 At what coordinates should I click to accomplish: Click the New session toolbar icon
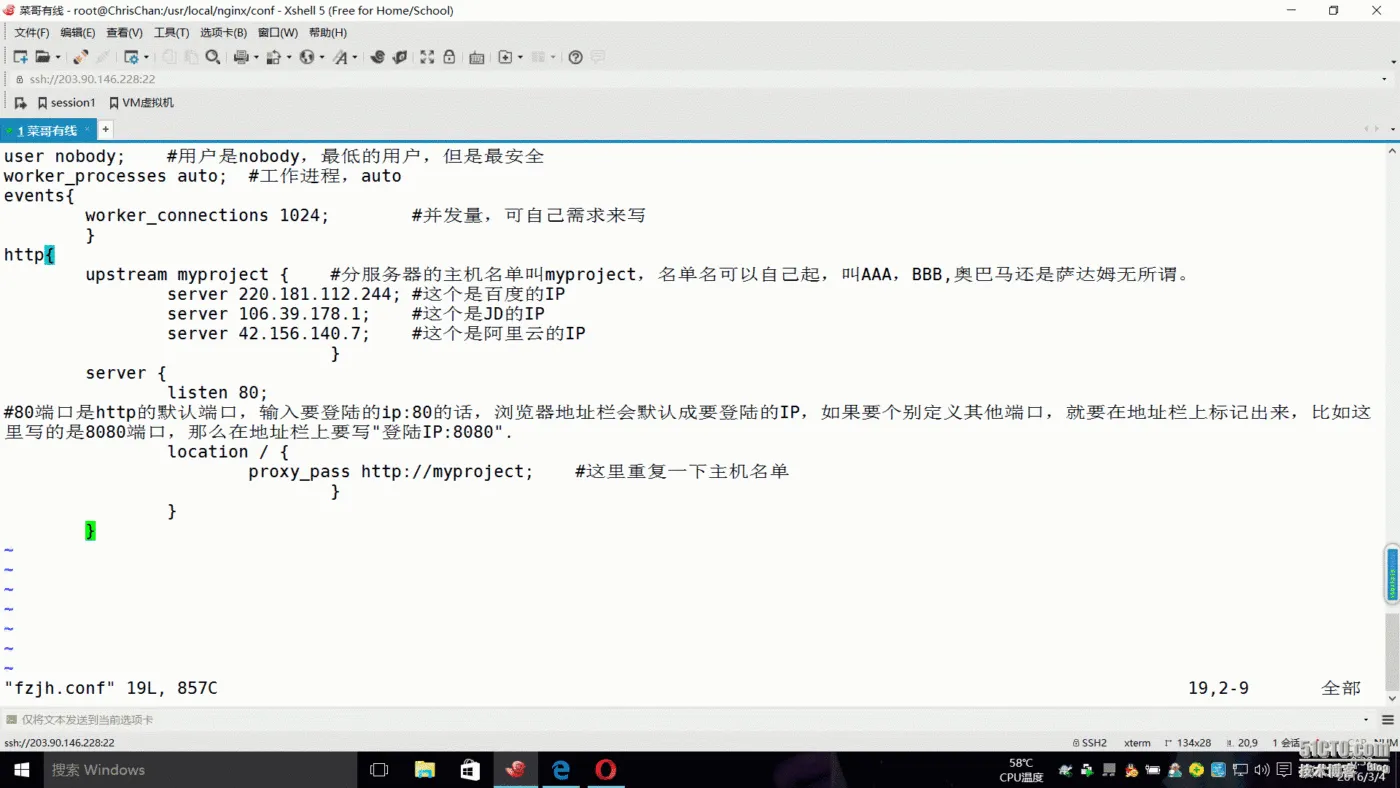click(20, 57)
